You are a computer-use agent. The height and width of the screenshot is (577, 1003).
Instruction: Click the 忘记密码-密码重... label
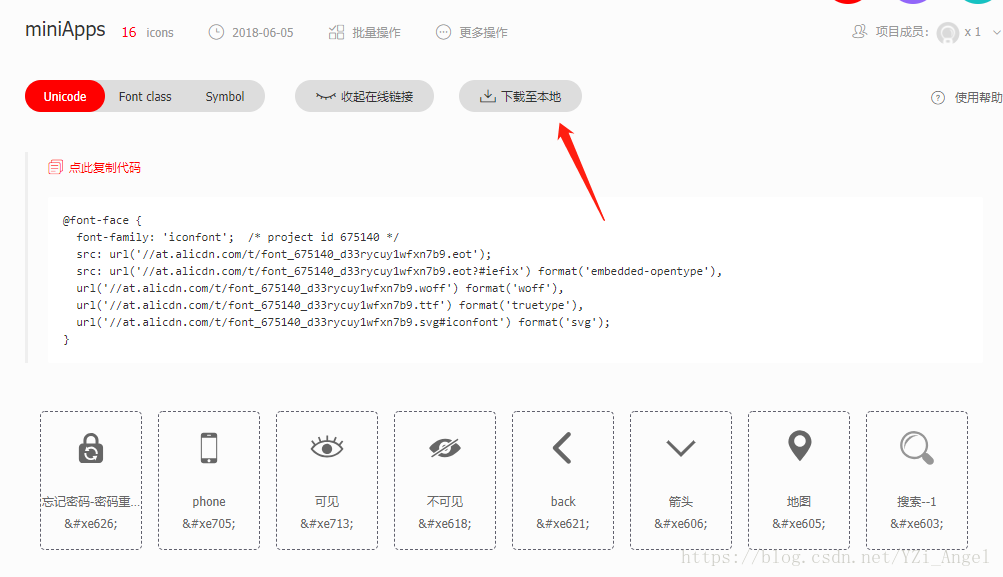[x=91, y=502]
